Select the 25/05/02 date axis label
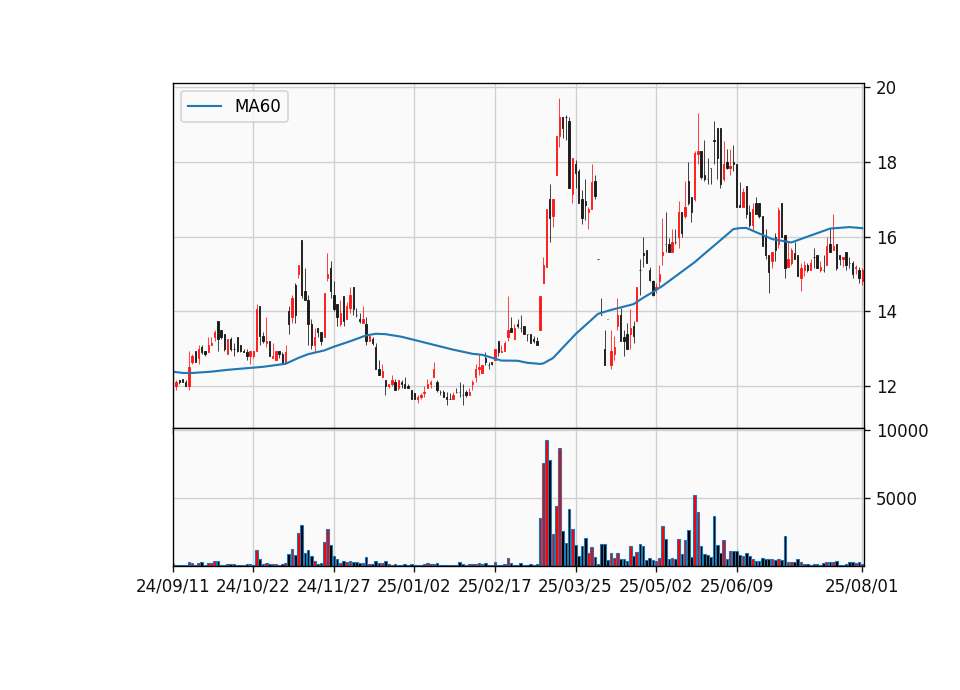This screenshot has width=960, height=690. [x=656, y=586]
